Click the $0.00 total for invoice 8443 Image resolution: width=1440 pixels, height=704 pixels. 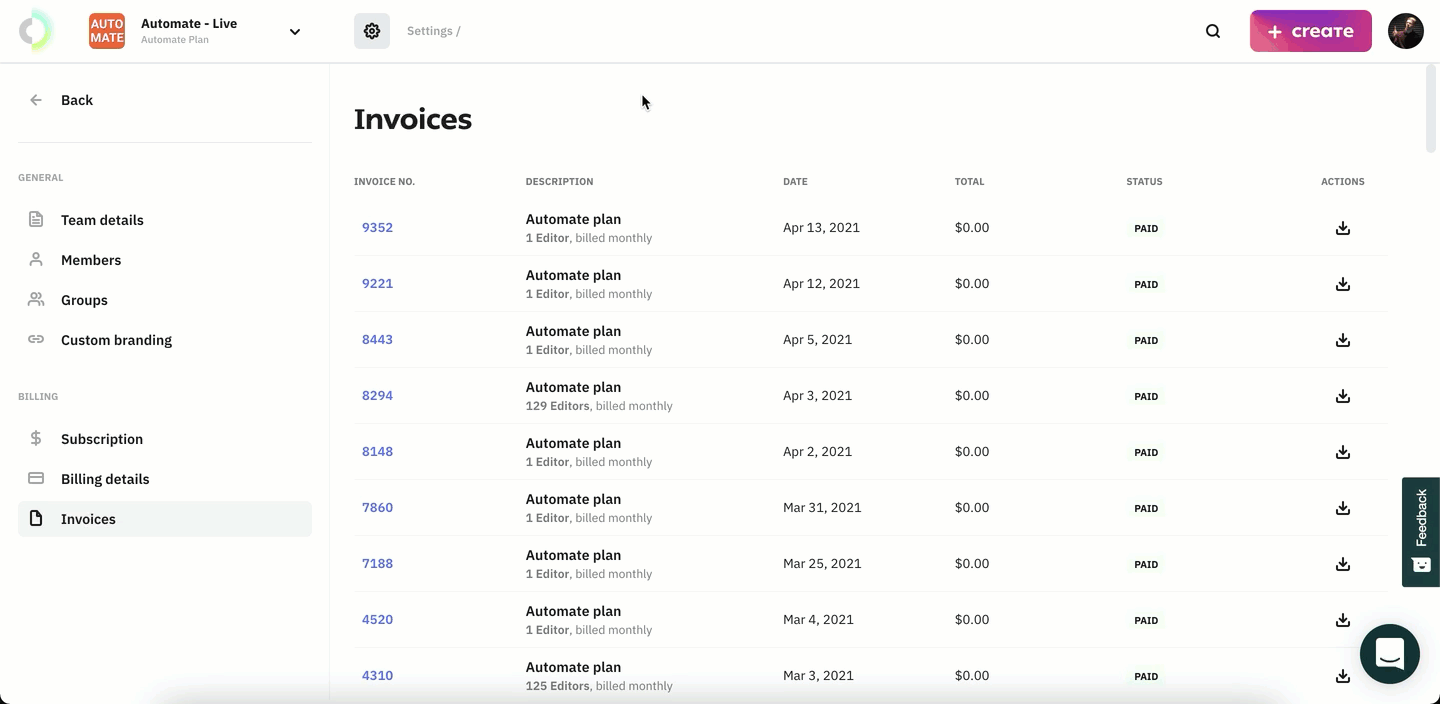point(972,340)
